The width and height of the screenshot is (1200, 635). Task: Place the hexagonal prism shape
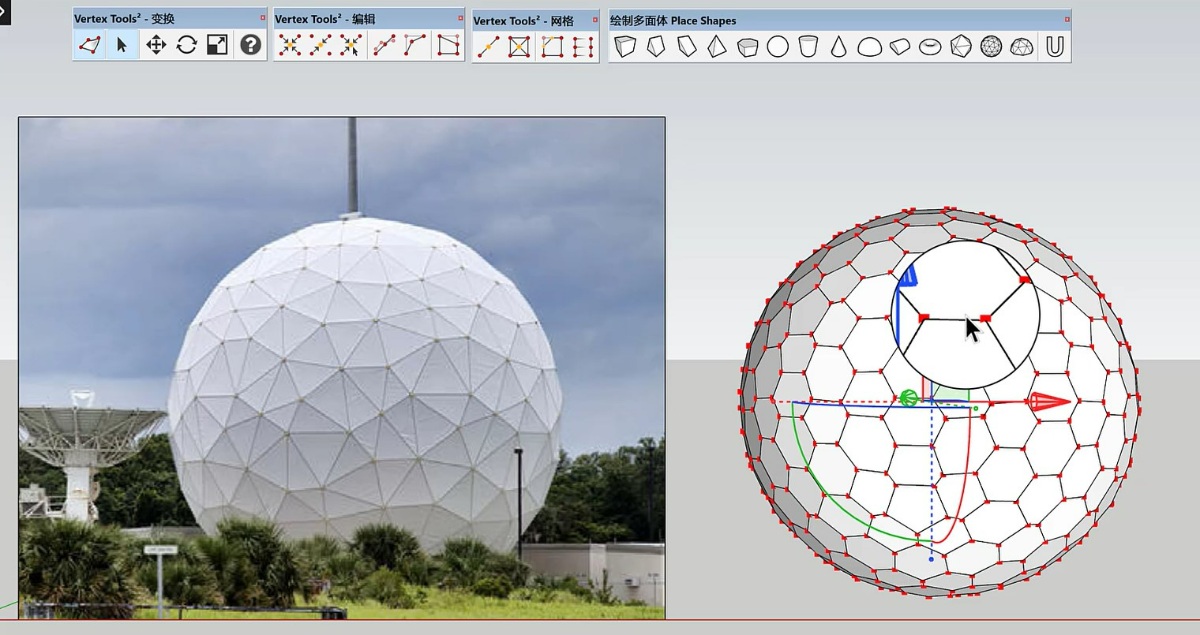tap(747, 46)
